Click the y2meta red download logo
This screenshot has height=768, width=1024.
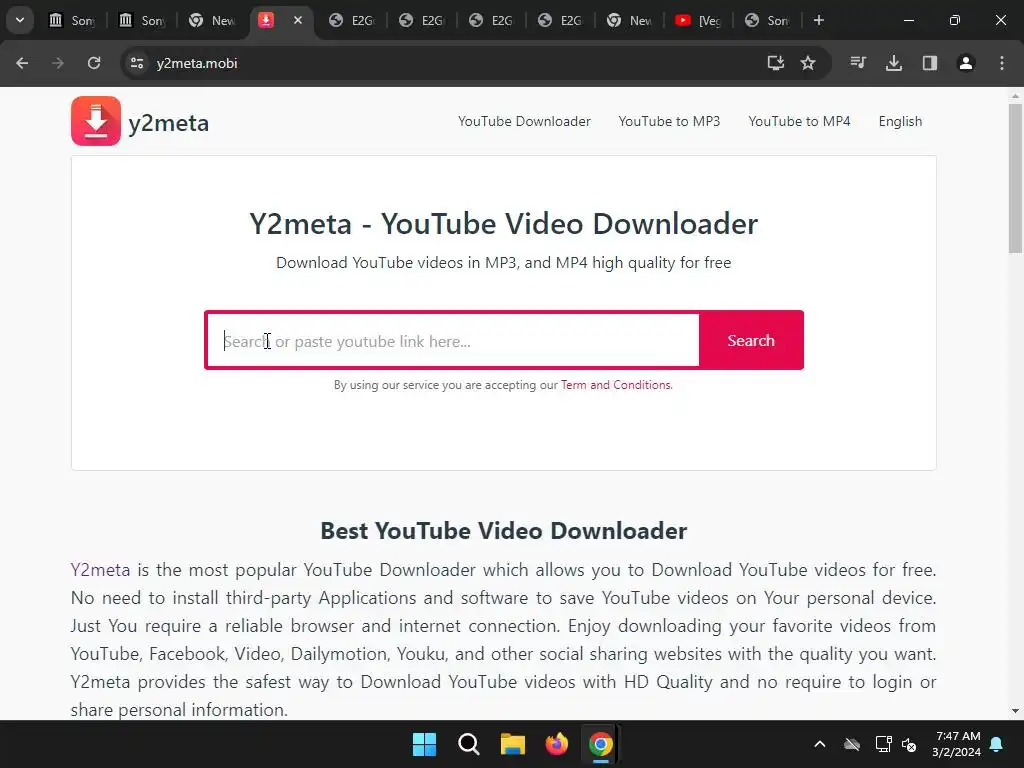pos(96,121)
